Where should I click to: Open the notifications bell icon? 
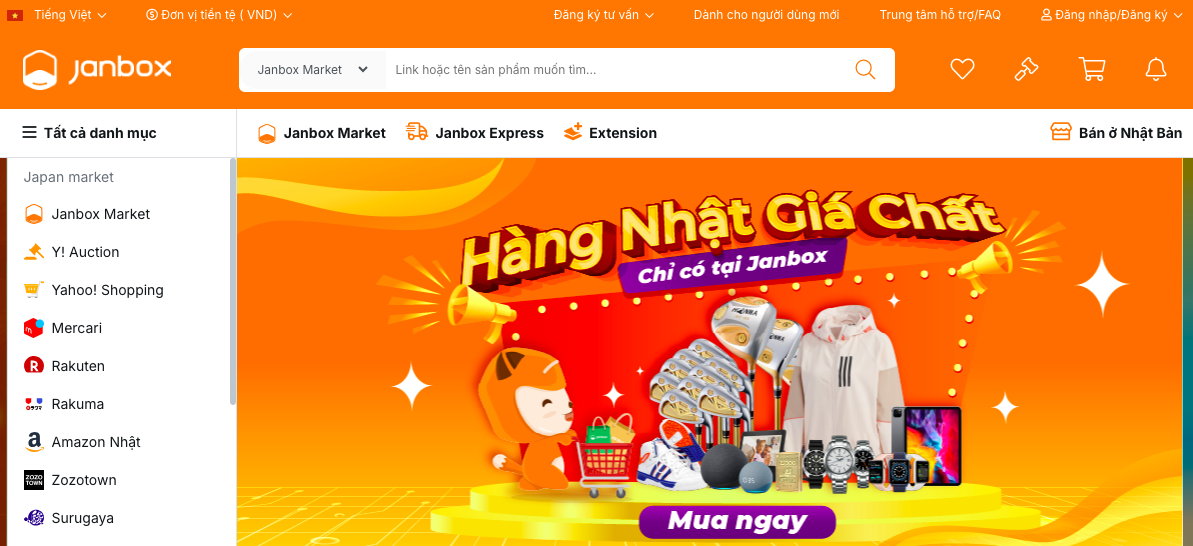coord(1156,69)
